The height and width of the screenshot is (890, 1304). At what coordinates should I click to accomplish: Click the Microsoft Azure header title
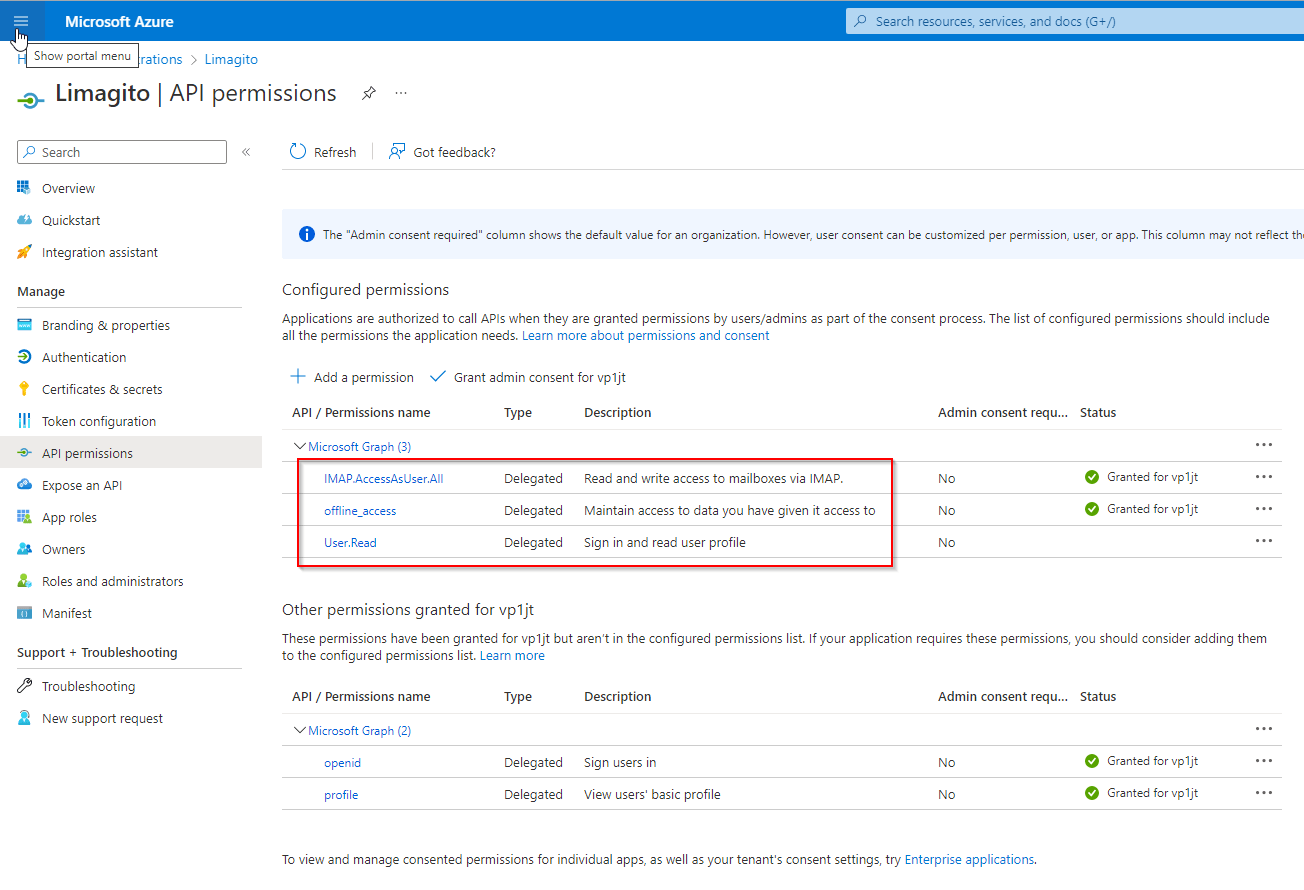tap(119, 21)
